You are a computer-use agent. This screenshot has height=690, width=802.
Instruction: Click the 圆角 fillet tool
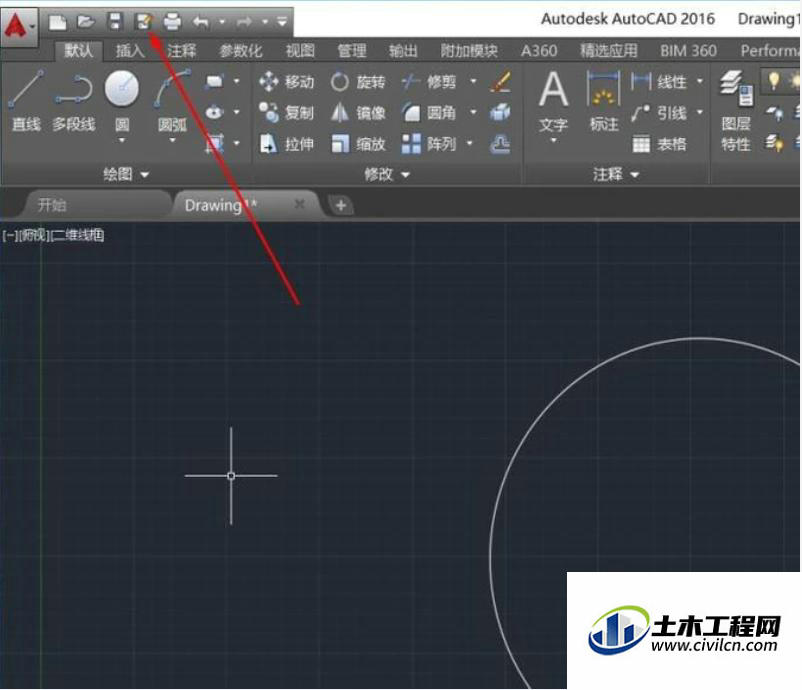pyautogui.click(x=429, y=113)
